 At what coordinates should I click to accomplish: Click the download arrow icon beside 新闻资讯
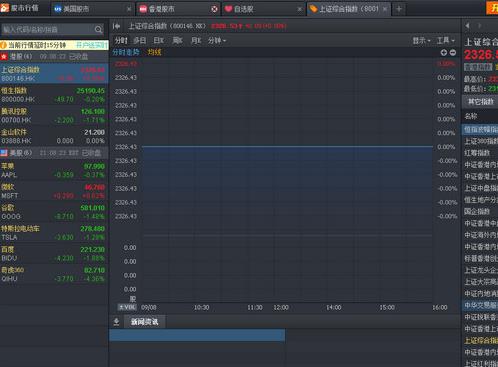(x=116, y=322)
